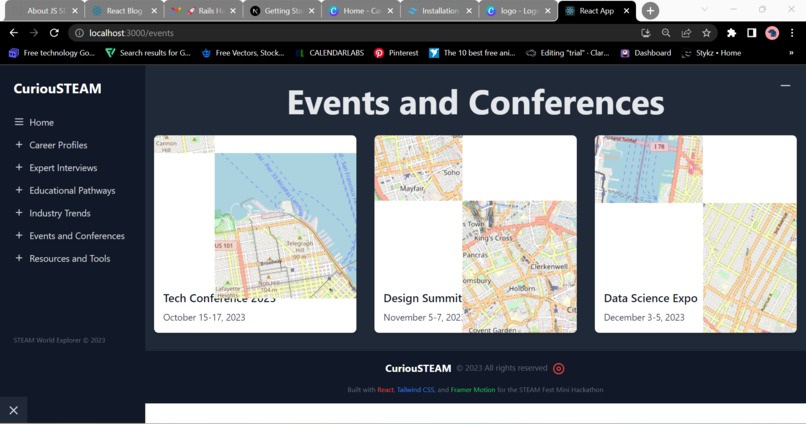The height and width of the screenshot is (424, 806).
Task: Click the hamburger icon beside Home
Action: coord(19,122)
